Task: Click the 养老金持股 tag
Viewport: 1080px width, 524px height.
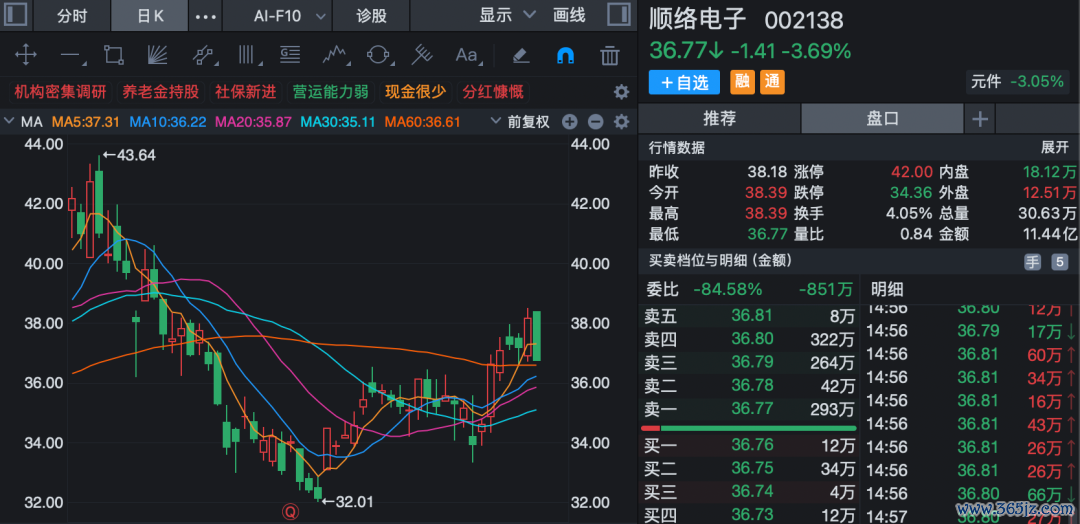Action: [160, 92]
